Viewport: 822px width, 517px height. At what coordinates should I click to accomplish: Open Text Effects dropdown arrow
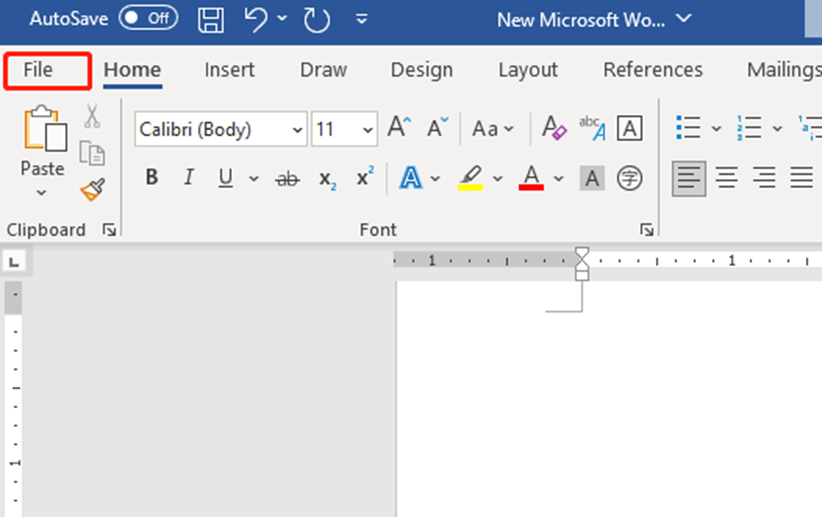(435, 179)
